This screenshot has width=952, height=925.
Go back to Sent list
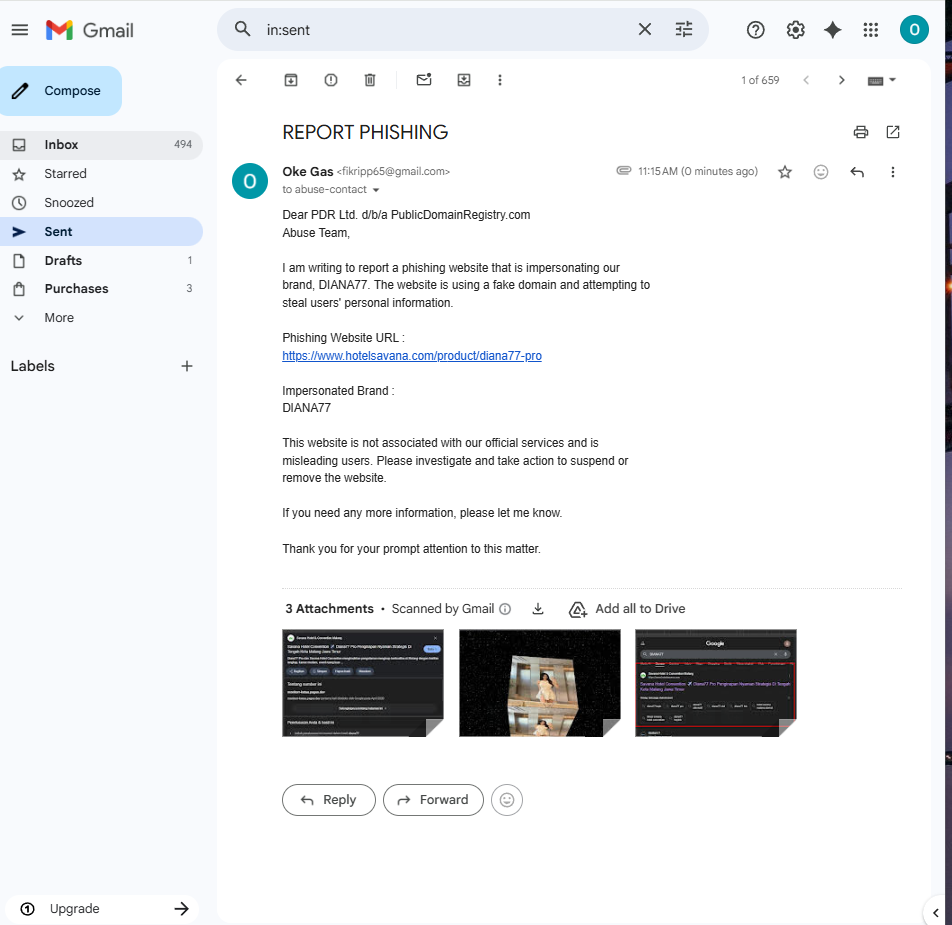coord(241,80)
